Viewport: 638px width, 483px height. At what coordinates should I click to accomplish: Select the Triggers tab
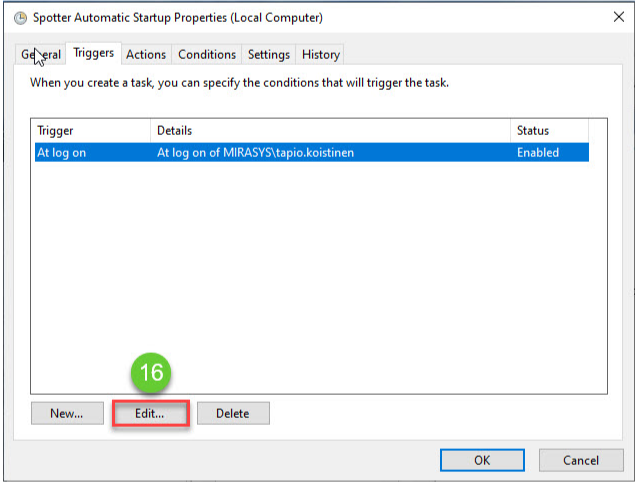coord(94,53)
